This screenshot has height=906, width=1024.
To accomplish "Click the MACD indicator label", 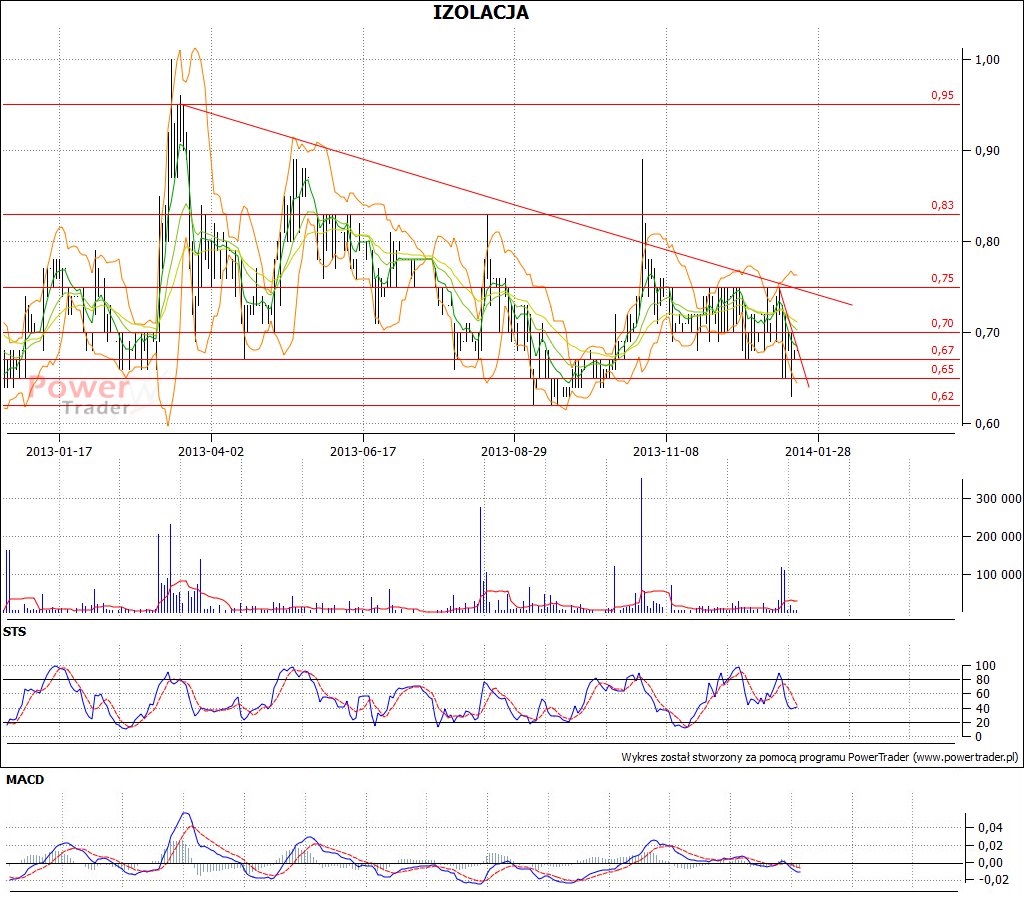I will pos(25,780).
